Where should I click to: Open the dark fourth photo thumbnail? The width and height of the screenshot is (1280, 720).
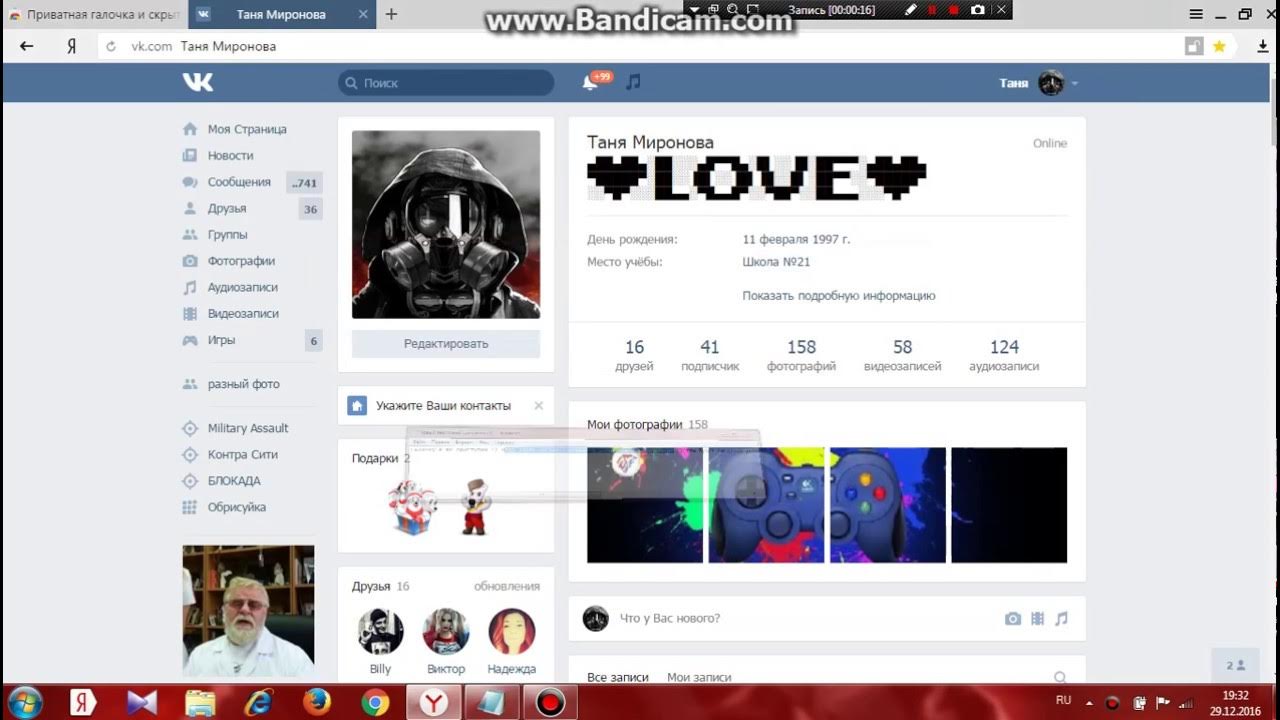1009,505
